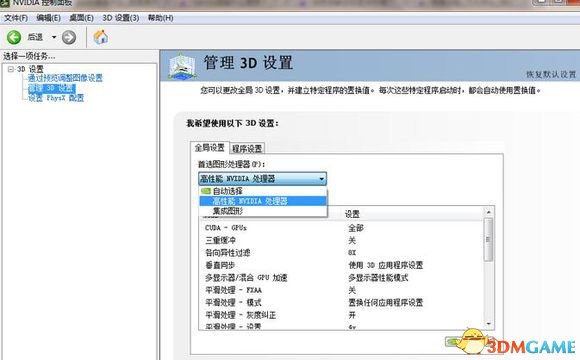Select 通过预览调整图像设置 in the task tree
This screenshot has width=580, height=360.
click(x=65, y=78)
